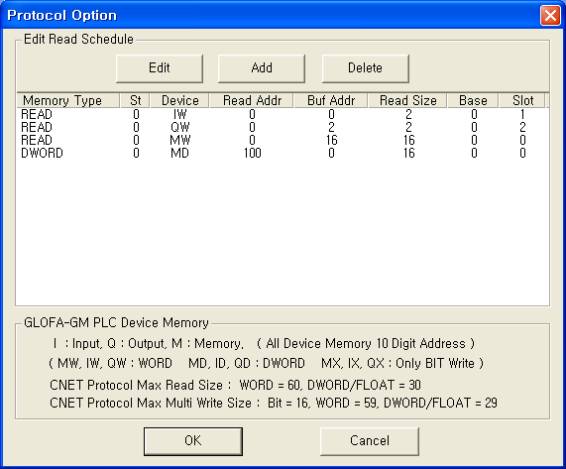Select the READ row with device MW
Viewport: 566px width, 469px height.
pyautogui.click(x=282, y=140)
